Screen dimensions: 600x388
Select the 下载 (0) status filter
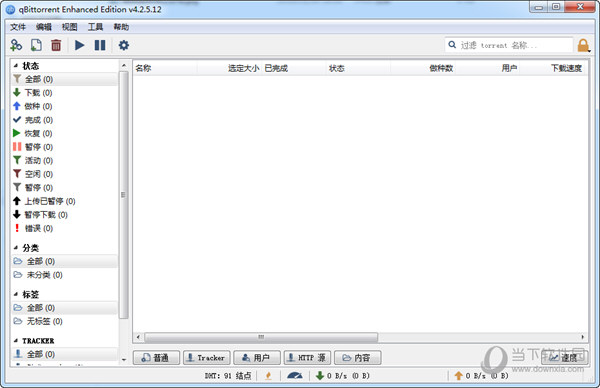[64, 93]
